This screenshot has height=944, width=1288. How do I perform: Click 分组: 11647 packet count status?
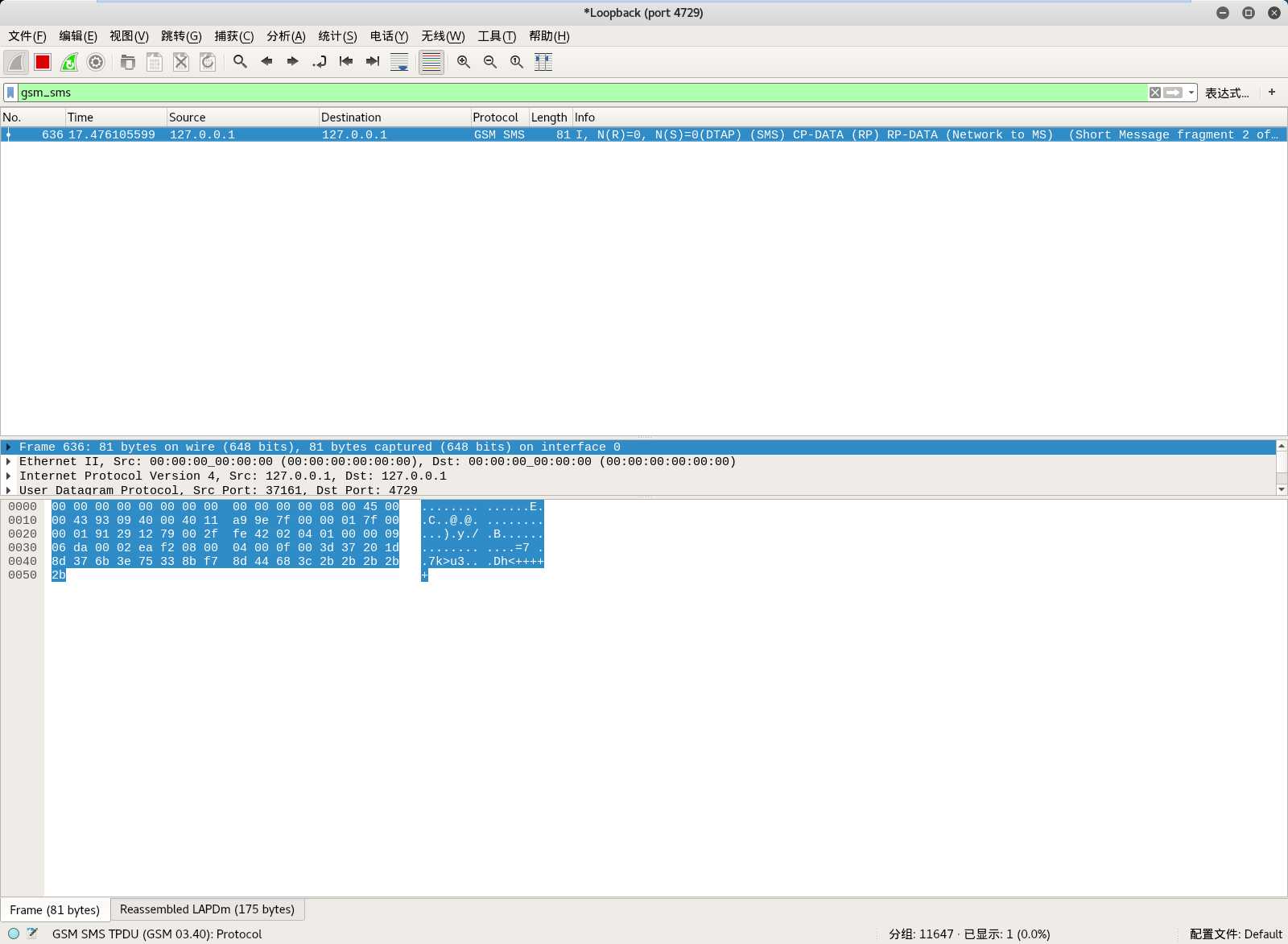[x=921, y=934]
